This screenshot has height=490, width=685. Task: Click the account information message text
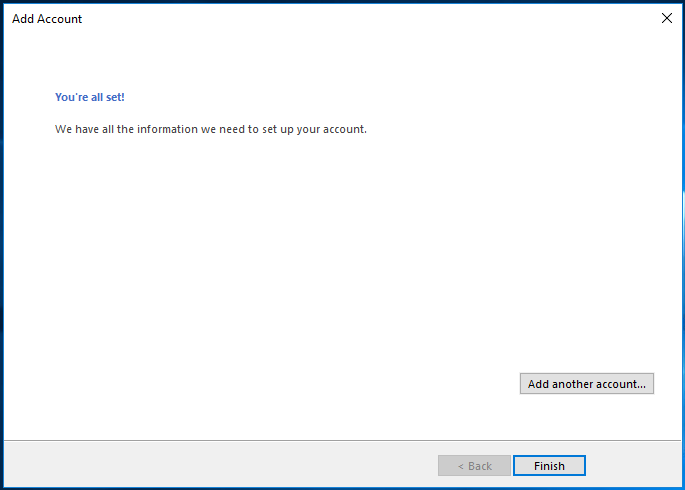(x=211, y=129)
